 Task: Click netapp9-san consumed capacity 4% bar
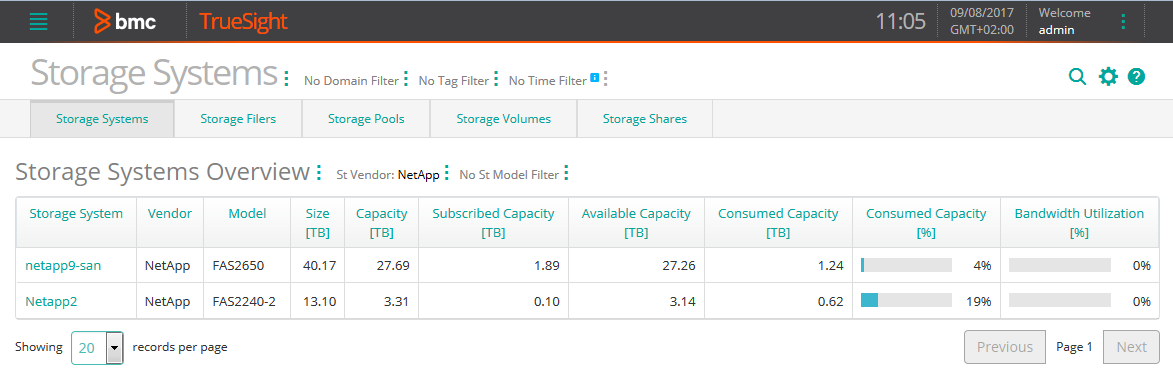coord(907,265)
